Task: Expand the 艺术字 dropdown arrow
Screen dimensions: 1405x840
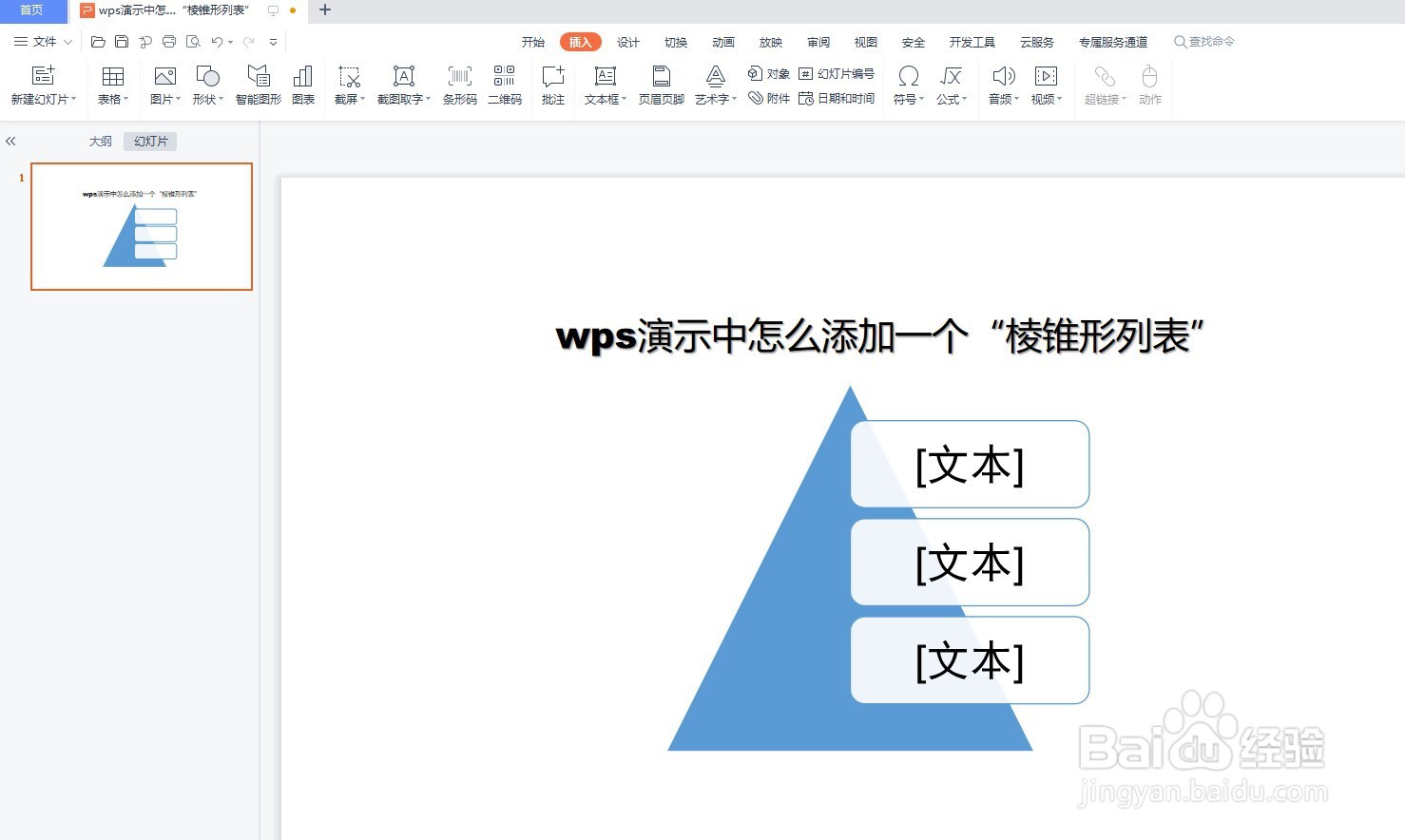Action: click(735, 100)
